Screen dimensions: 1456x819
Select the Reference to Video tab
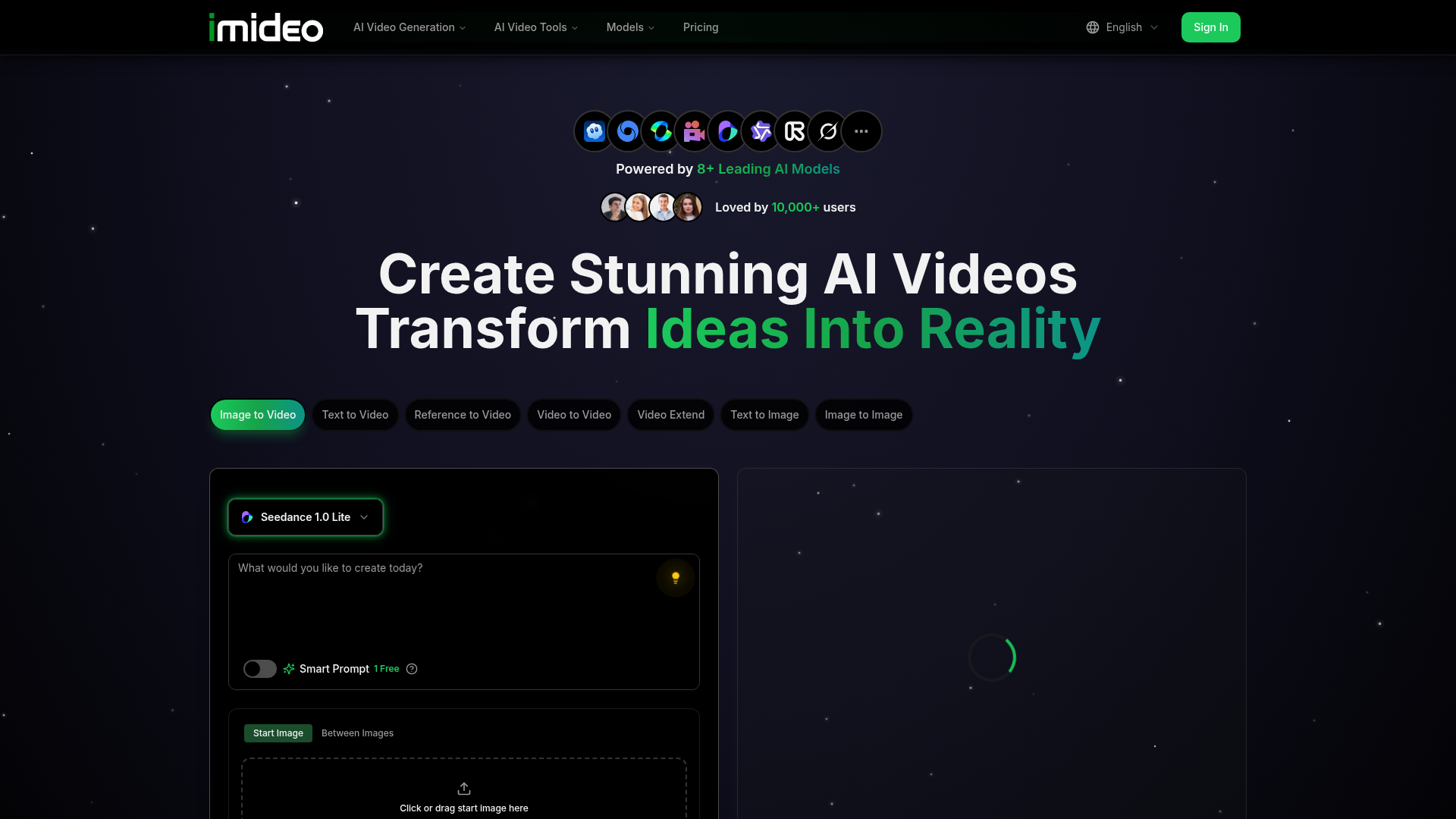(x=463, y=415)
